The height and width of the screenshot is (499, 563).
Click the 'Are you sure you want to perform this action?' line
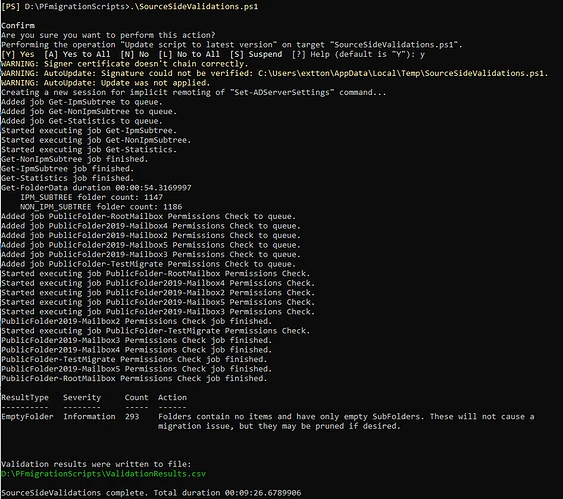click(x=108, y=35)
